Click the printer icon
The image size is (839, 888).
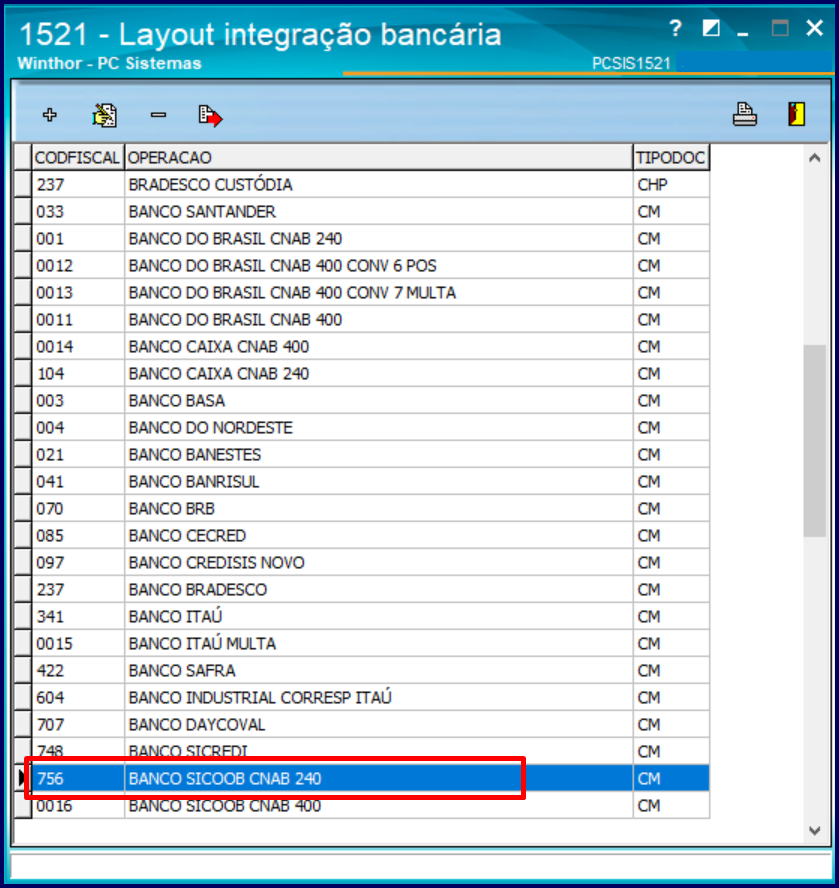[x=744, y=115]
